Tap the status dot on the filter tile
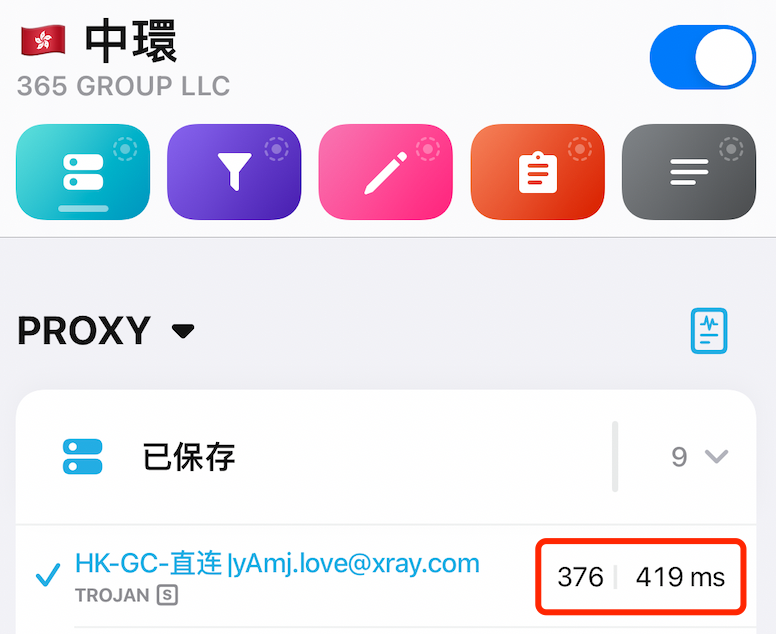This screenshot has height=634, width=776. pyautogui.click(x=277, y=149)
